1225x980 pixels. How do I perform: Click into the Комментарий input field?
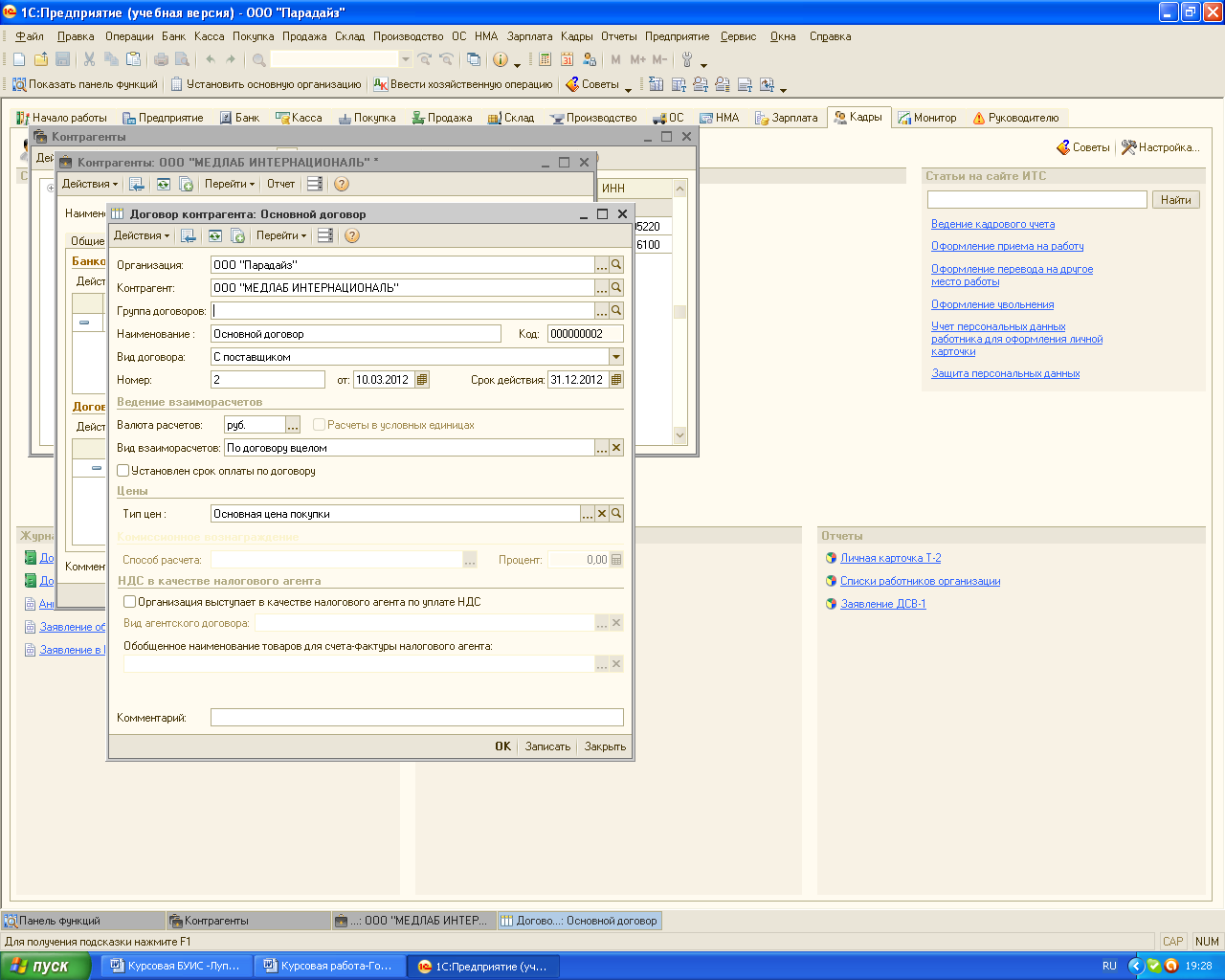tap(416, 718)
